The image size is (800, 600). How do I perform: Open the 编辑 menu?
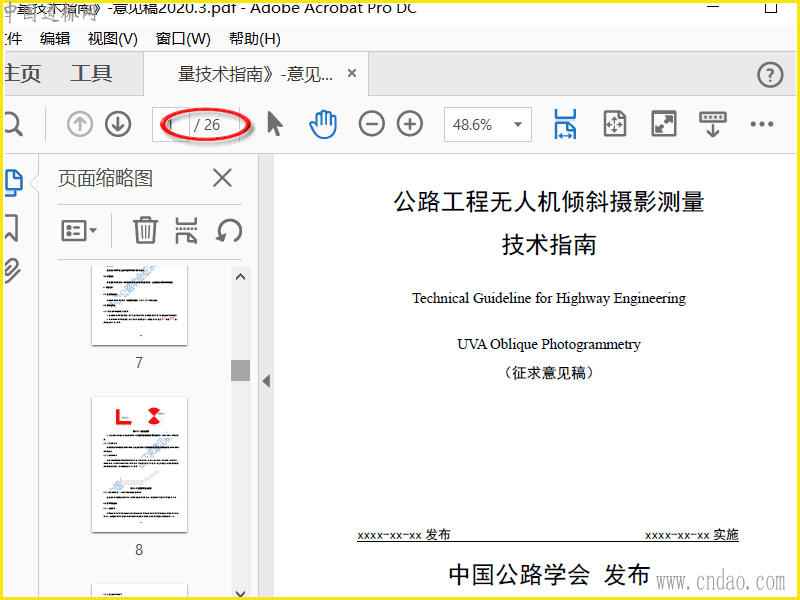pos(55,39)
